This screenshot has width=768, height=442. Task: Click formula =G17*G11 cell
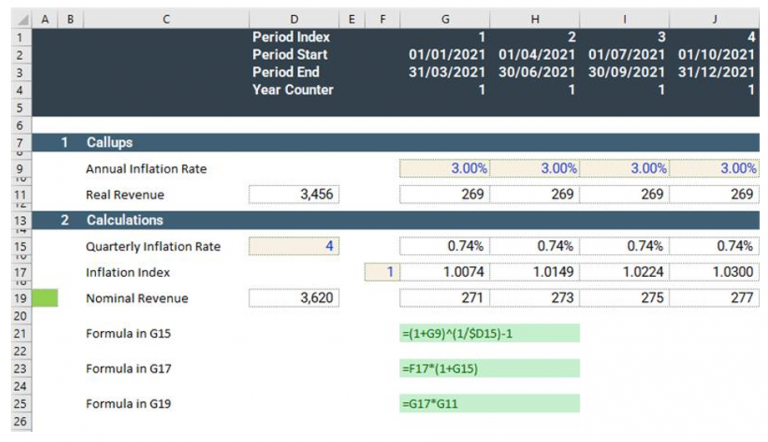[489, 404]
